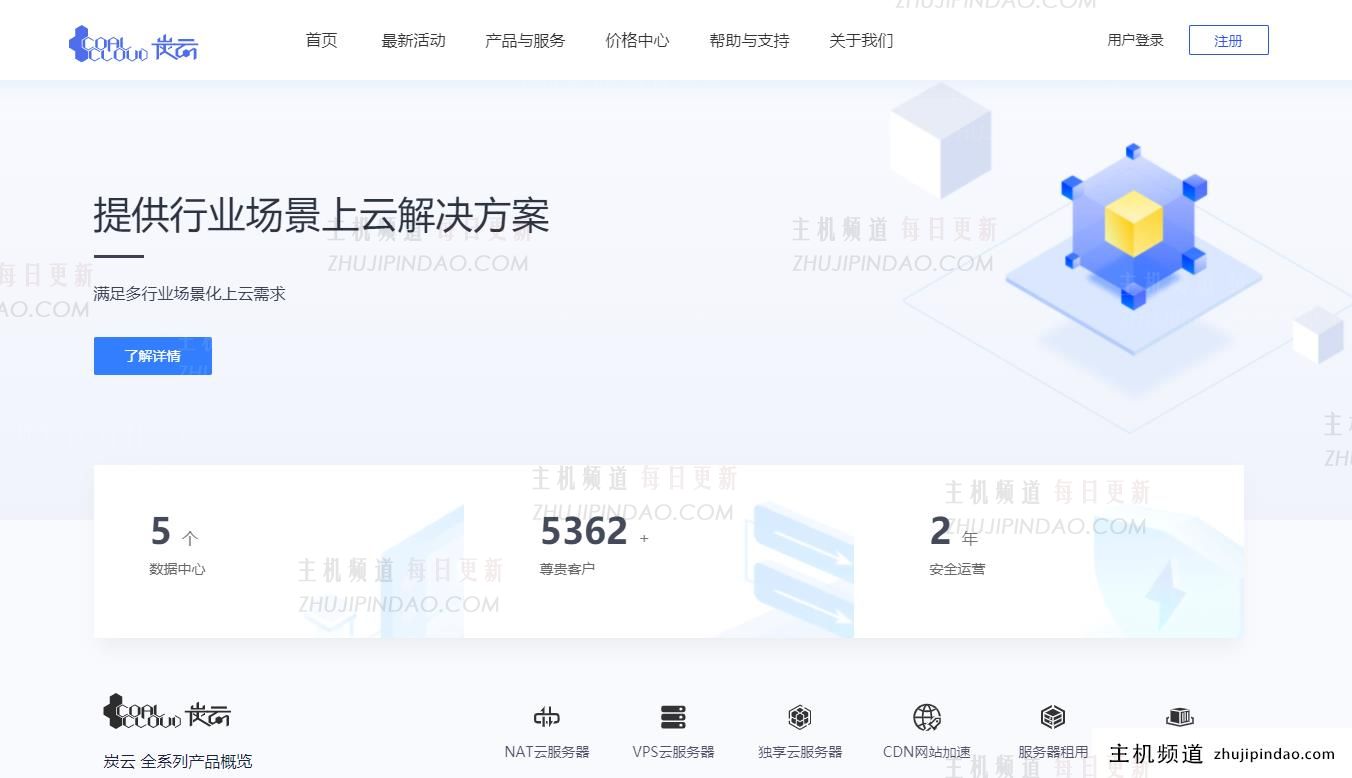The height and width of the screenshot is (778, 1352).
Task: Open the 首页 menu item
Action: tap(321, 41)
